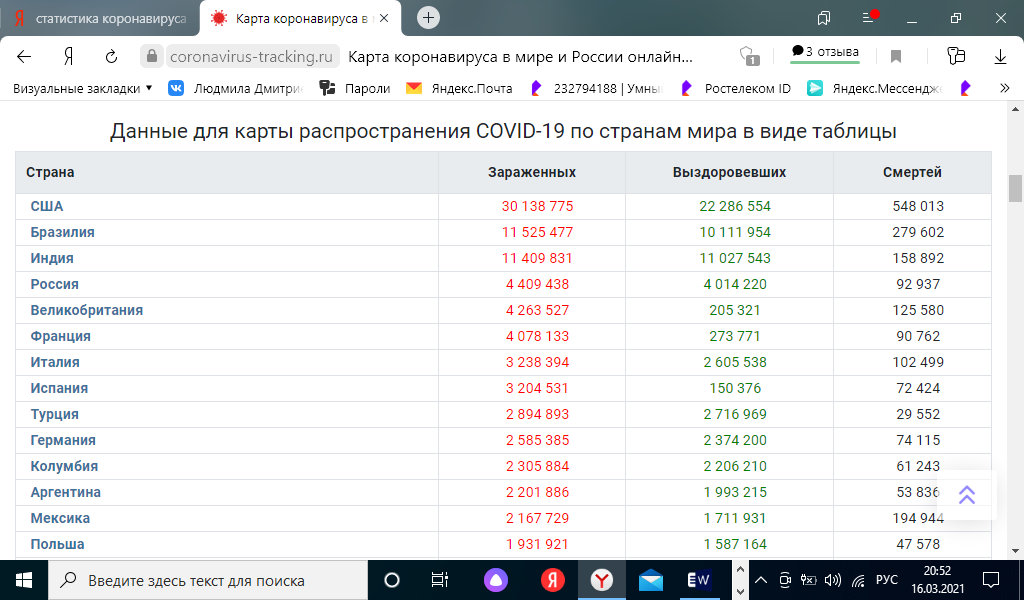Screen dimensions: 1024x600
Task: Open the Yandex browser hamburger menu
Action: 869,18
